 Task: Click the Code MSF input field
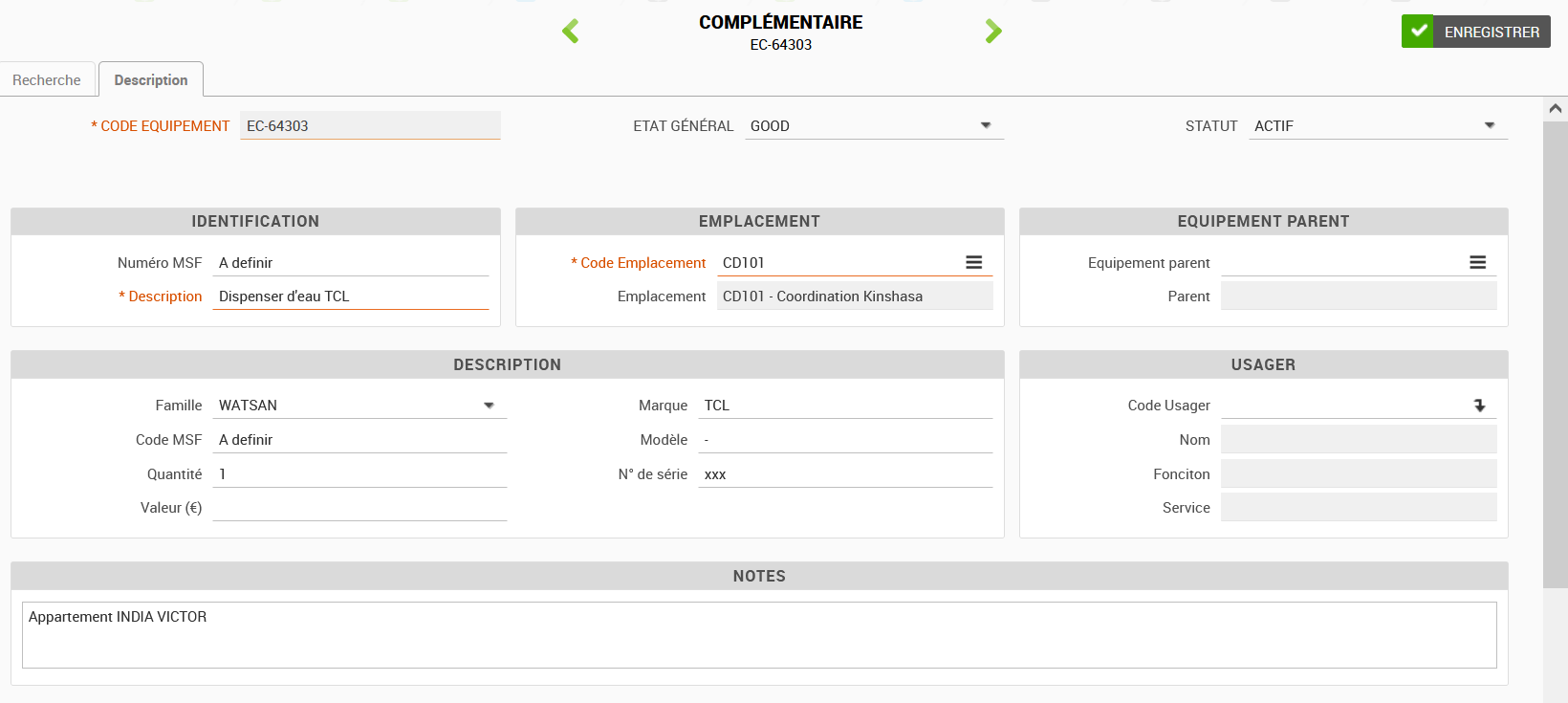(x=359, y=440)
